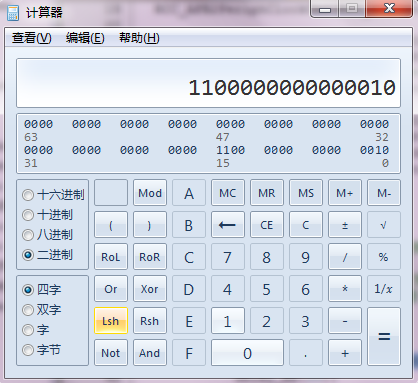Click the equals button
The image size is (418, 383).
click(x=384, y=337)
